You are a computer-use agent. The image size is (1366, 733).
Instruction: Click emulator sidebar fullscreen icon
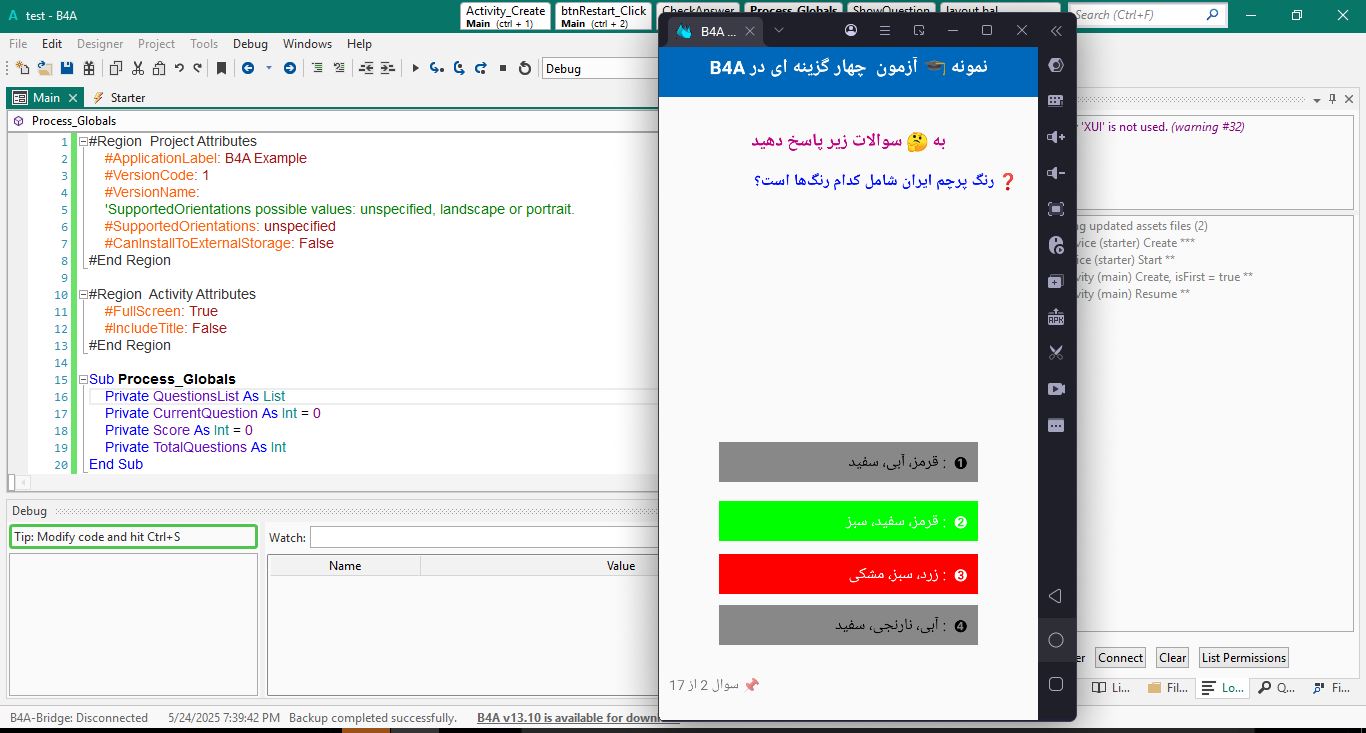coord(1056,209)
